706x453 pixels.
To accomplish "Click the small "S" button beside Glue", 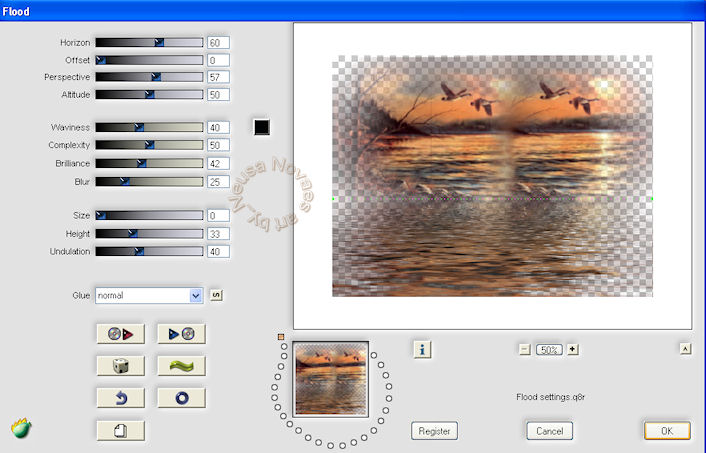I will point(216,295).
